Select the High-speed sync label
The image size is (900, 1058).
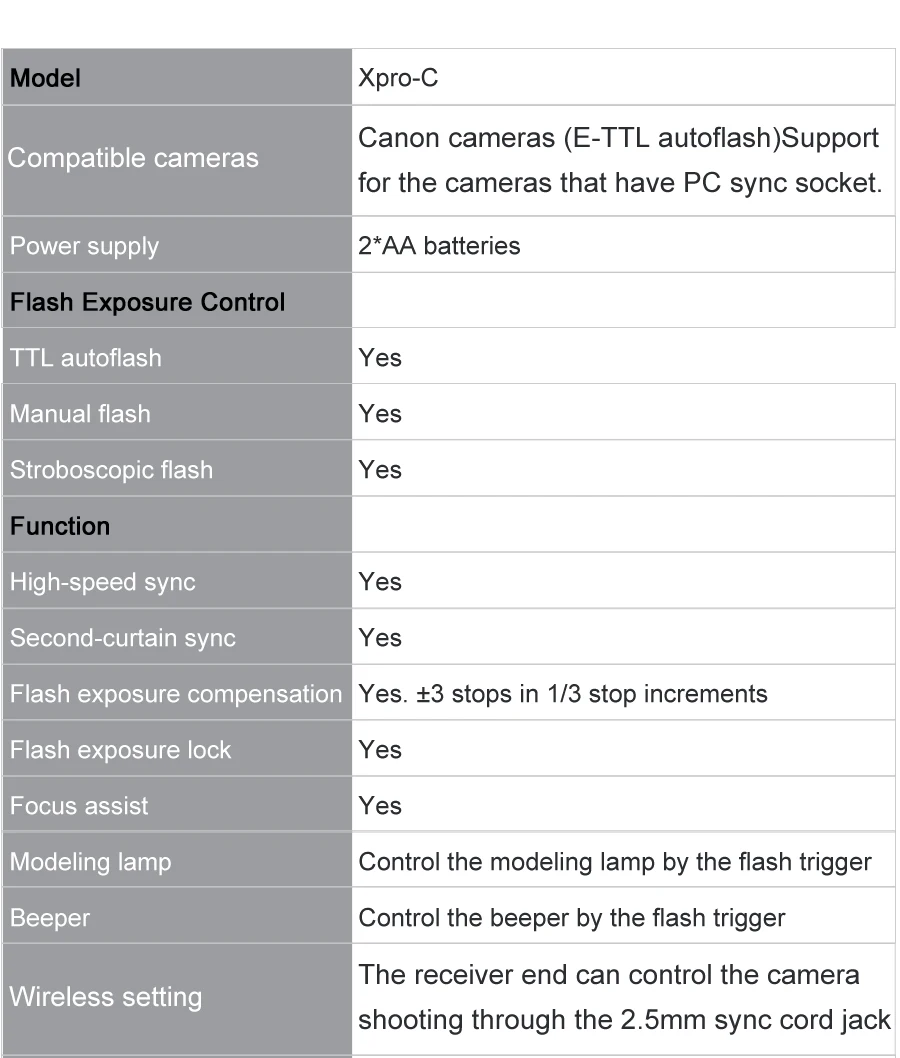click(102, 581)
